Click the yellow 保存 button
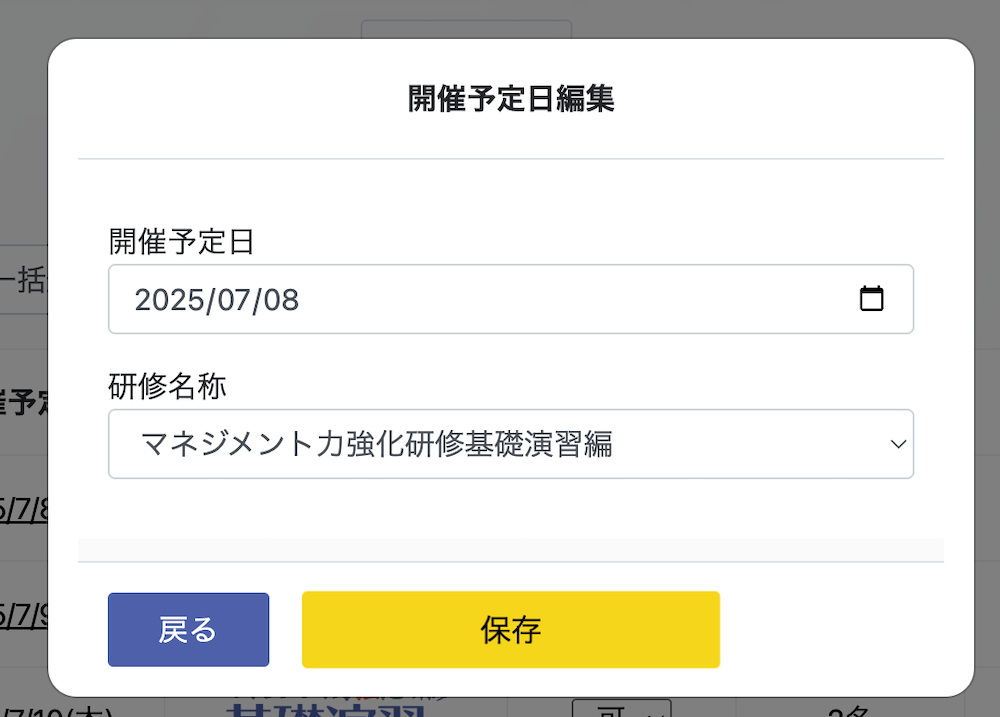The image size is (1000, 717). [511, 630]
